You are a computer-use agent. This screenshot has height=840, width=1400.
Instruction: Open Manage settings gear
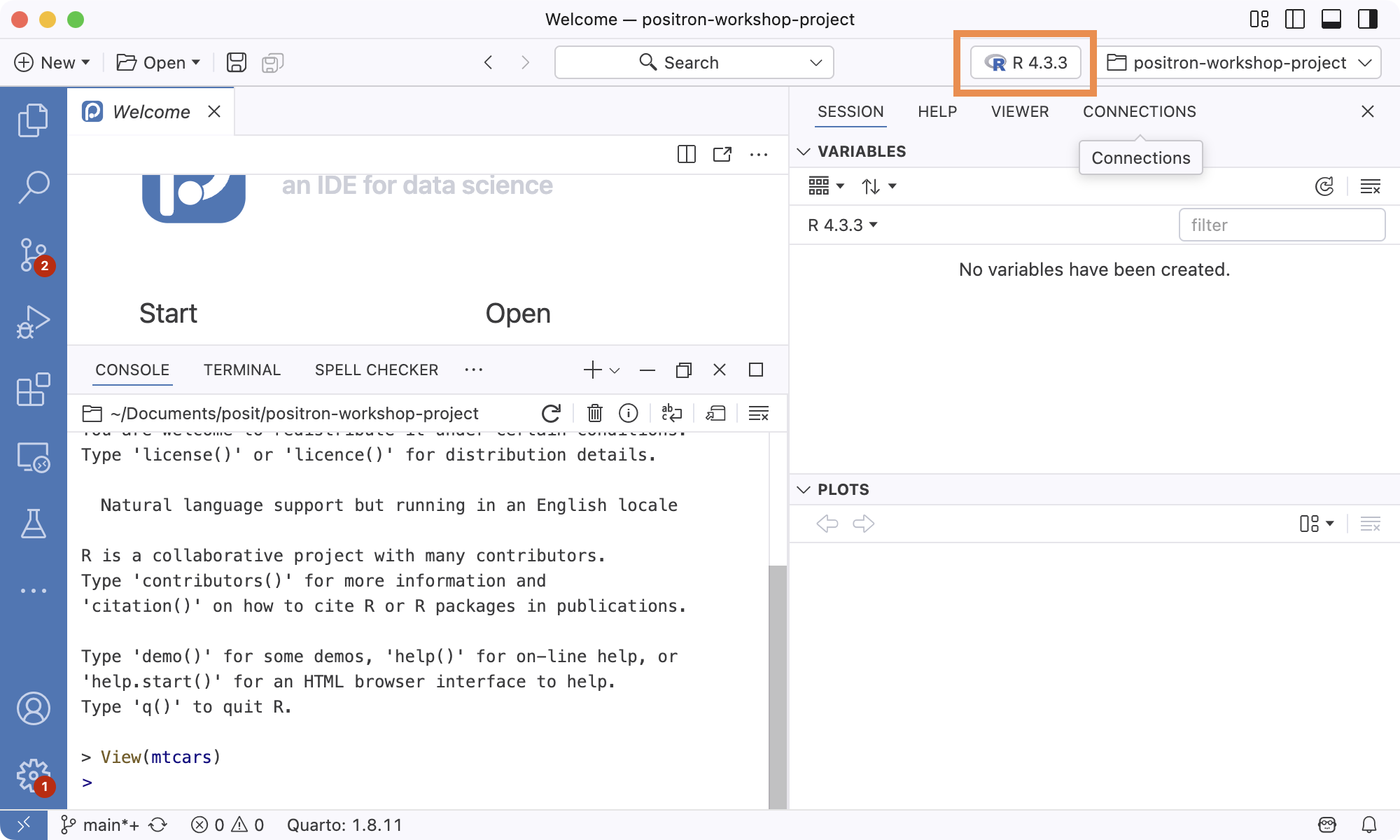point(33,776)
